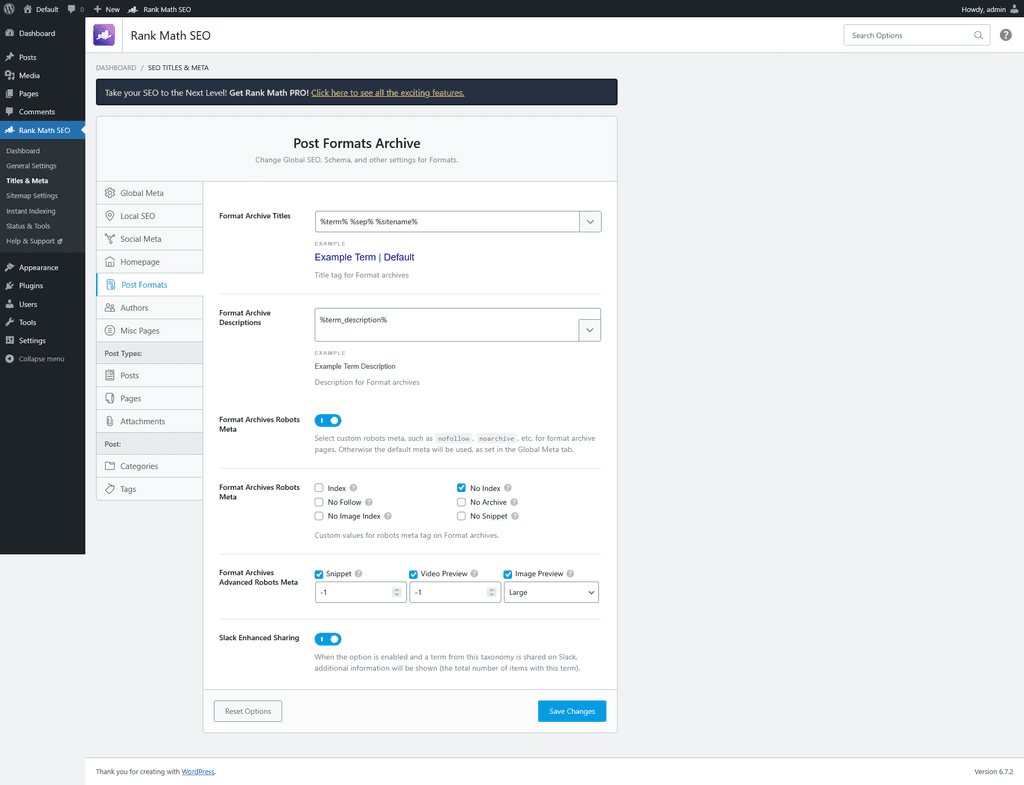Viewport: 1024px width, 785px height.
Task: Uncheck the Image Preview checkbox
Action: point(507,574)
